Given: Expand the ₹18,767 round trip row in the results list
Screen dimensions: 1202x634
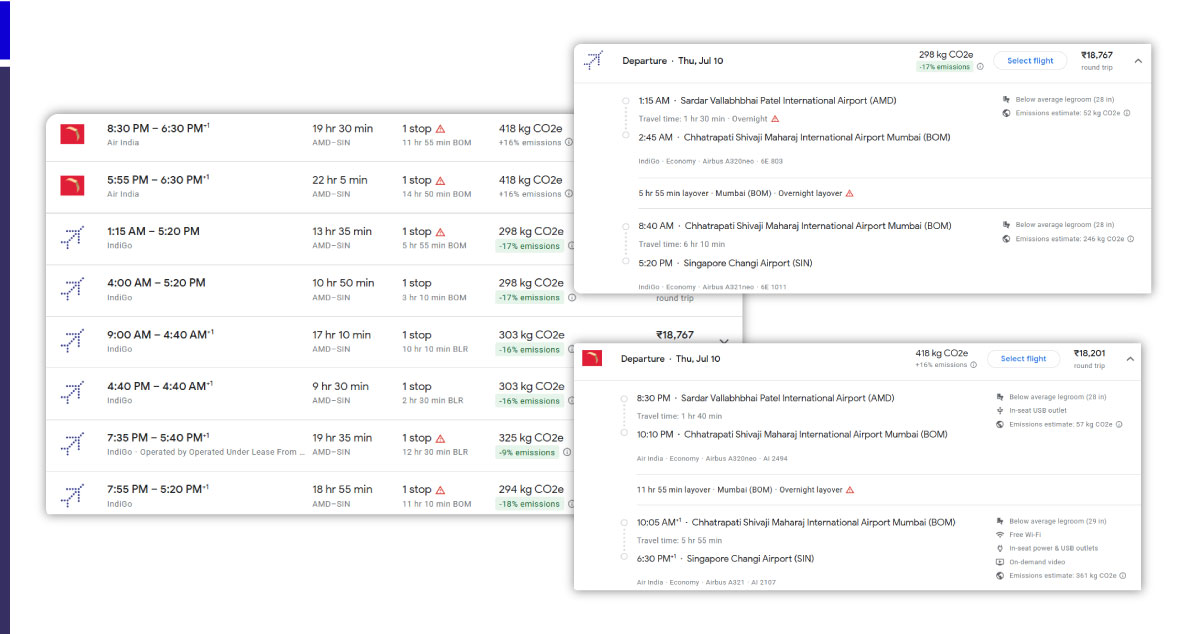Looking at the screenshot, I should point(723,340).
